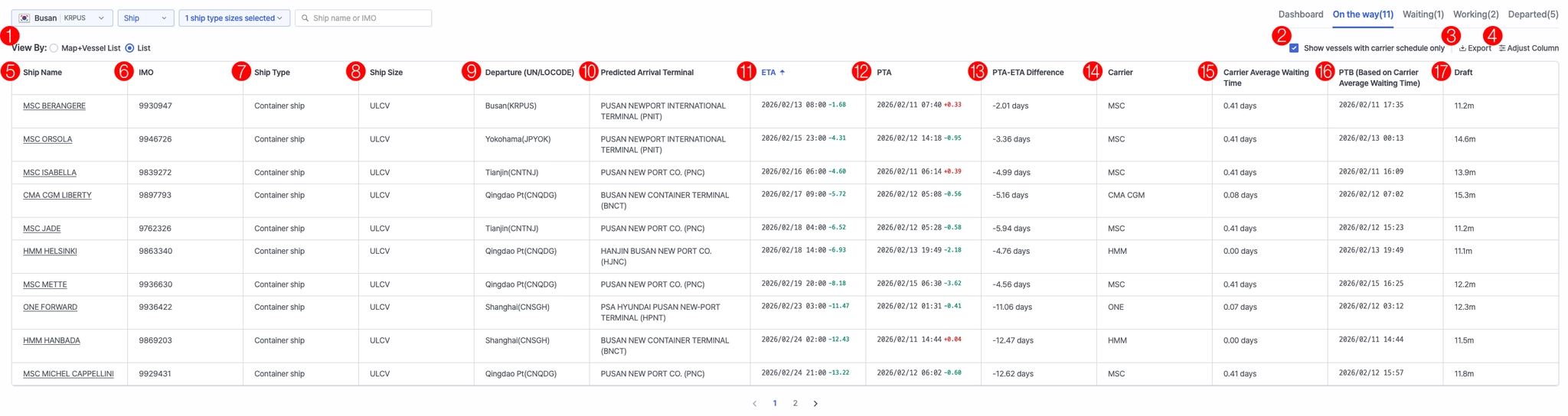Click ONE carrier cell
1568x416 pixels.
tap(1116, 307)
